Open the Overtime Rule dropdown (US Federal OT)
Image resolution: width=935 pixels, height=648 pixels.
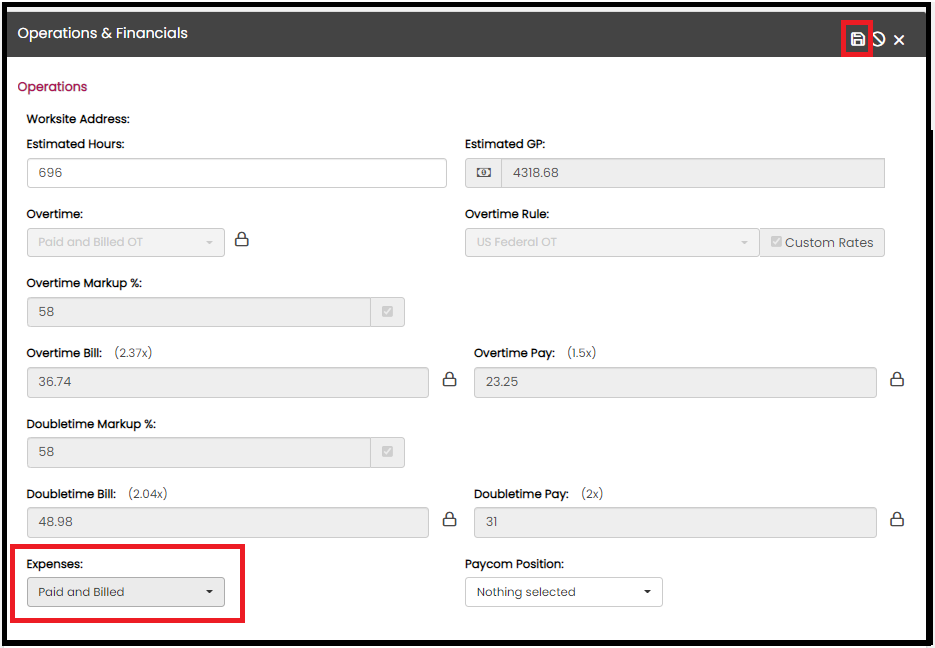612,243
